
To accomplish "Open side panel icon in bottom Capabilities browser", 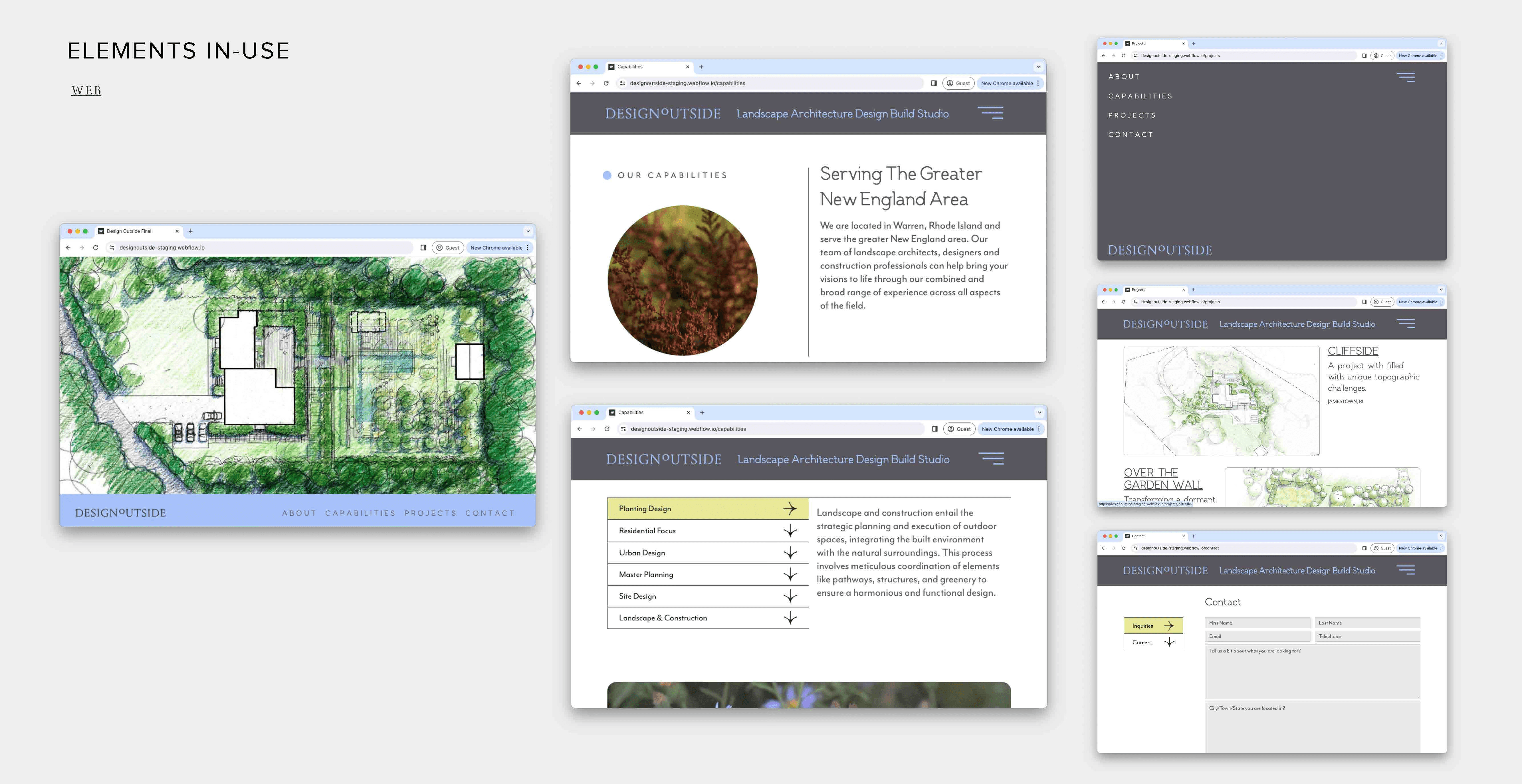I will pyautogui.click(x=935, y=429).
